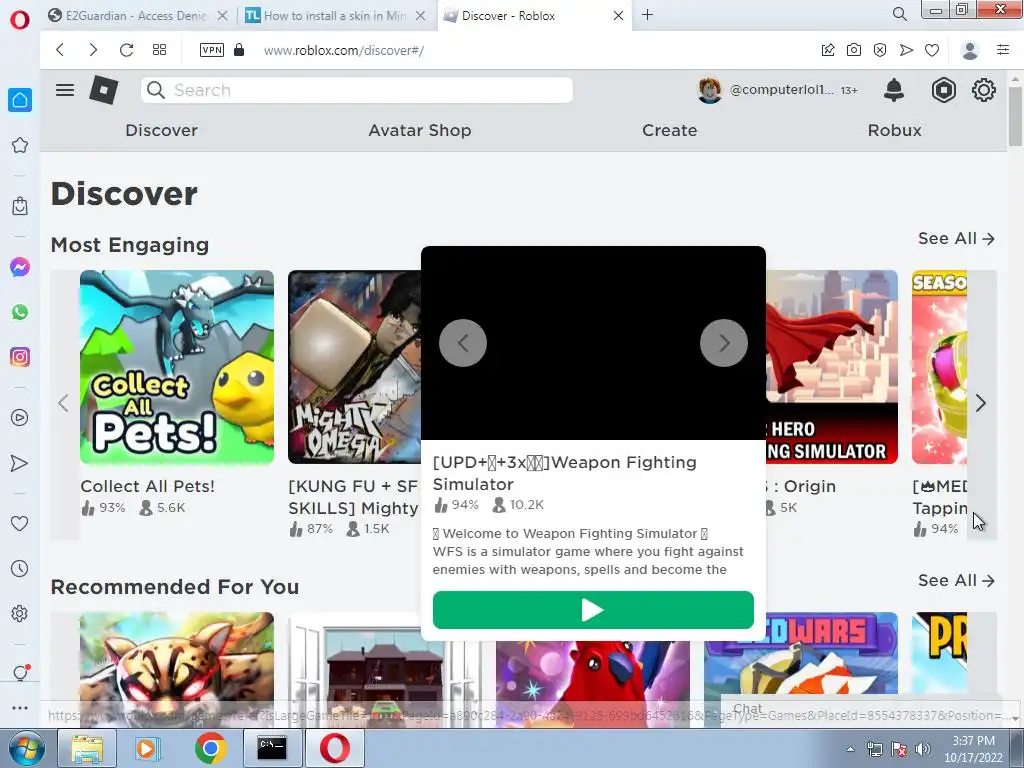Open the Opera sidebar shopping bag icon
The height and width of the screenshot is (768, 1024).
[20, 206]
